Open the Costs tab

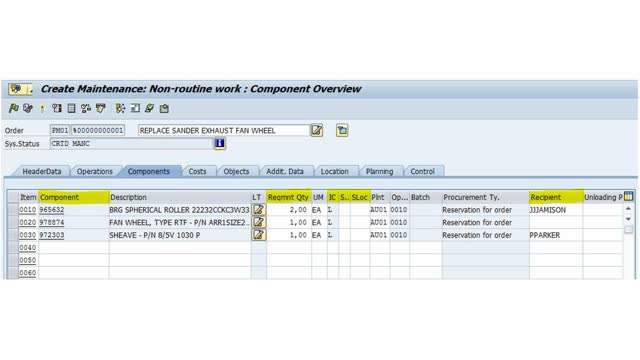coord(197,171)
